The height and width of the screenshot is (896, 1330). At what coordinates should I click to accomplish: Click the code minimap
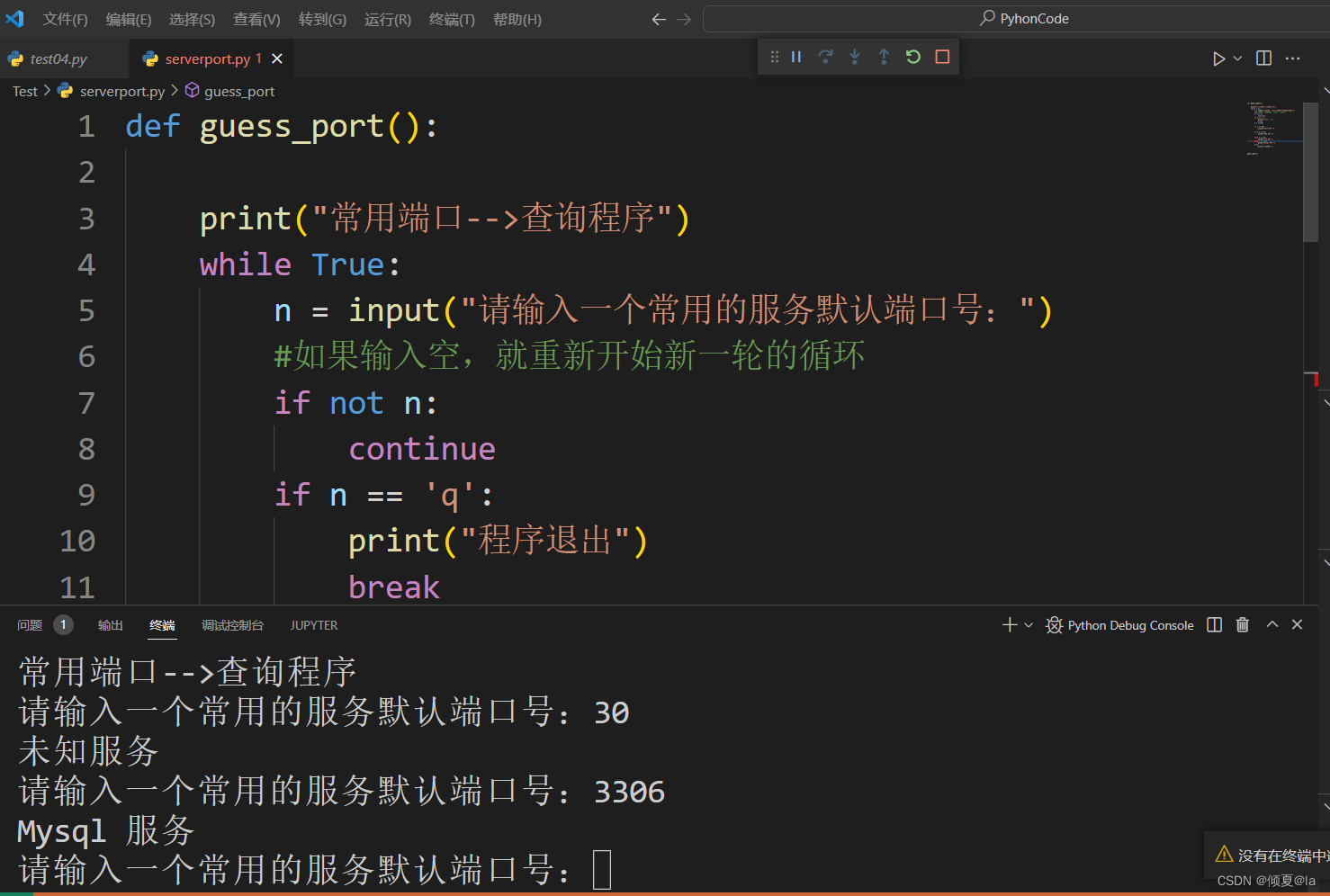coord(1273,129)
